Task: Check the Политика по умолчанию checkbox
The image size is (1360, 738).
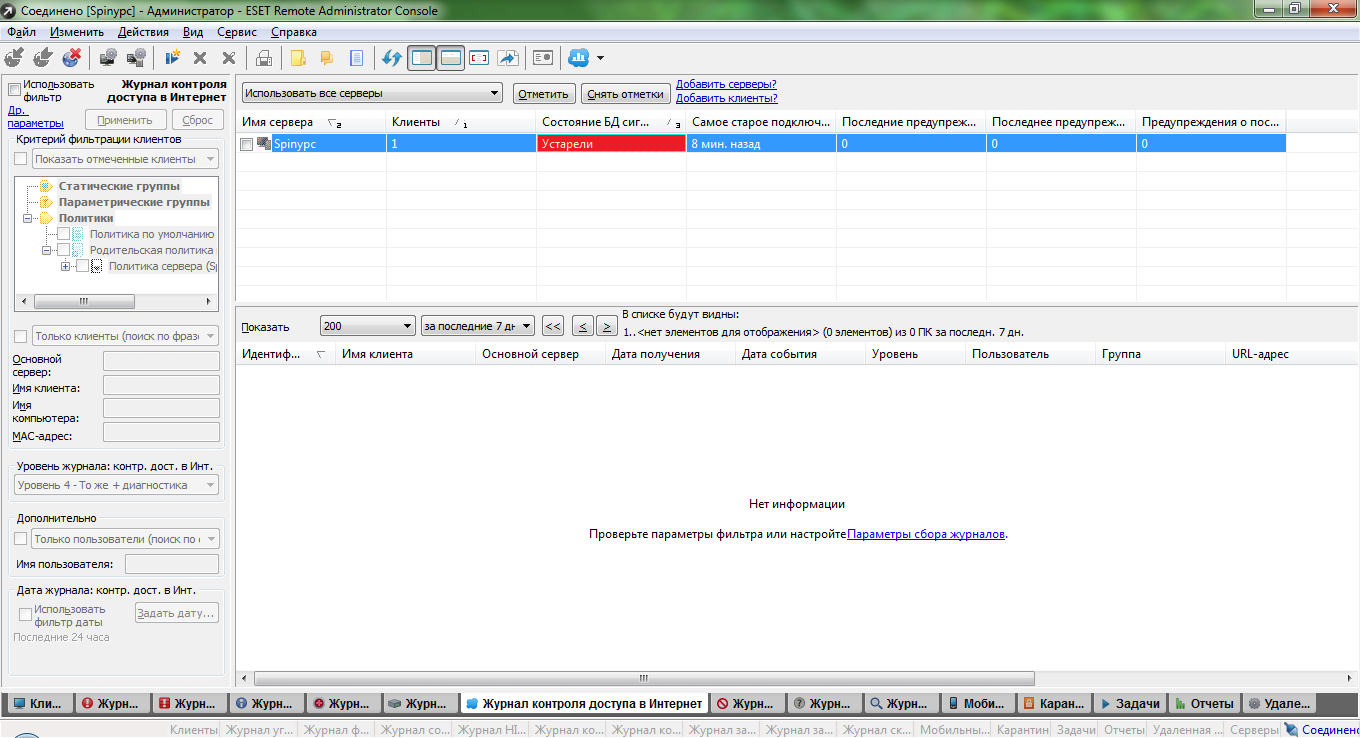Action: pyautogui.click(x=63, y=234)
